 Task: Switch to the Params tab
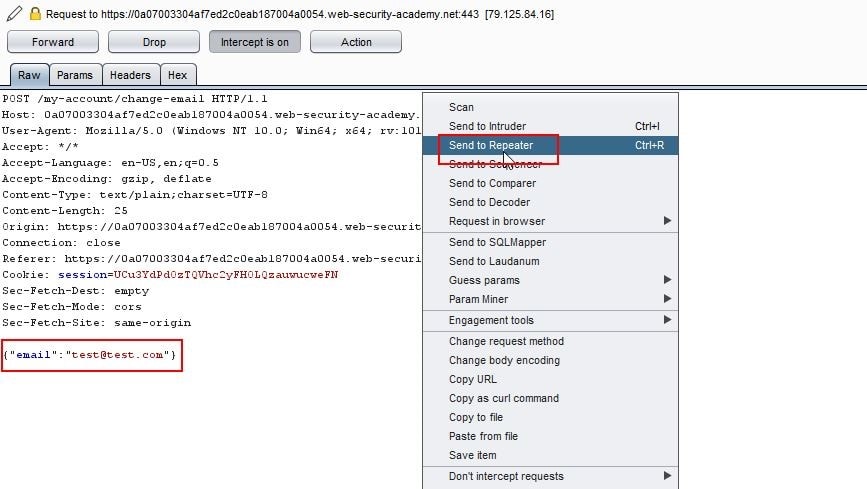(x=74, y=75)
